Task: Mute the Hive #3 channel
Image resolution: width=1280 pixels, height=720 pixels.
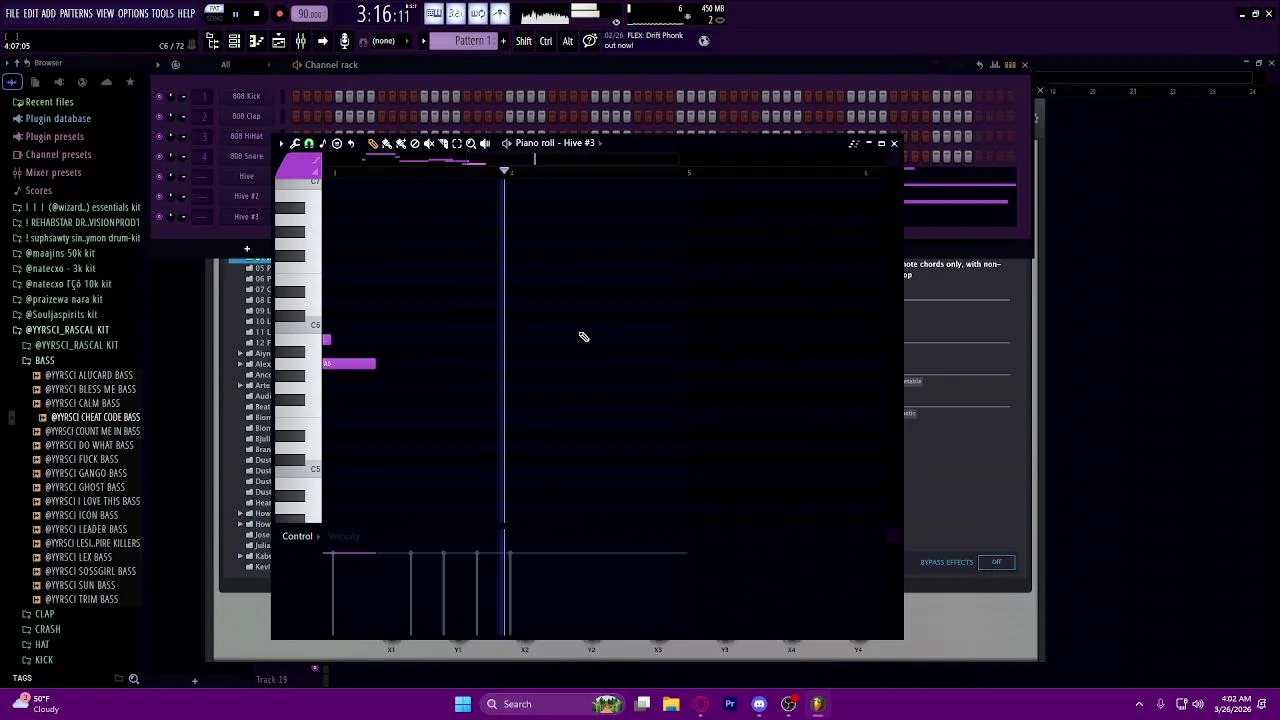Action: click(x=159, y=216)
